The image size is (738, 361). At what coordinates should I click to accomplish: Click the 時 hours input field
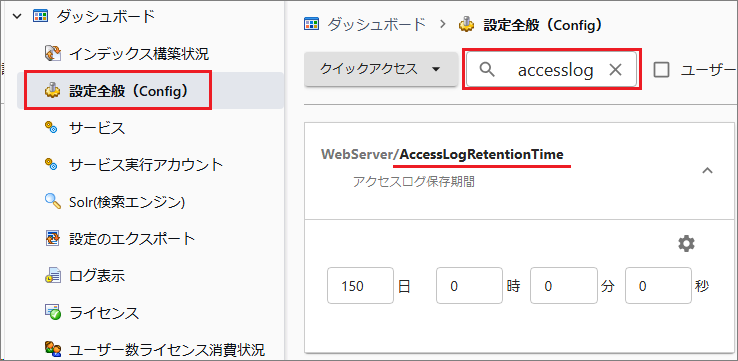tap(469, 286)
